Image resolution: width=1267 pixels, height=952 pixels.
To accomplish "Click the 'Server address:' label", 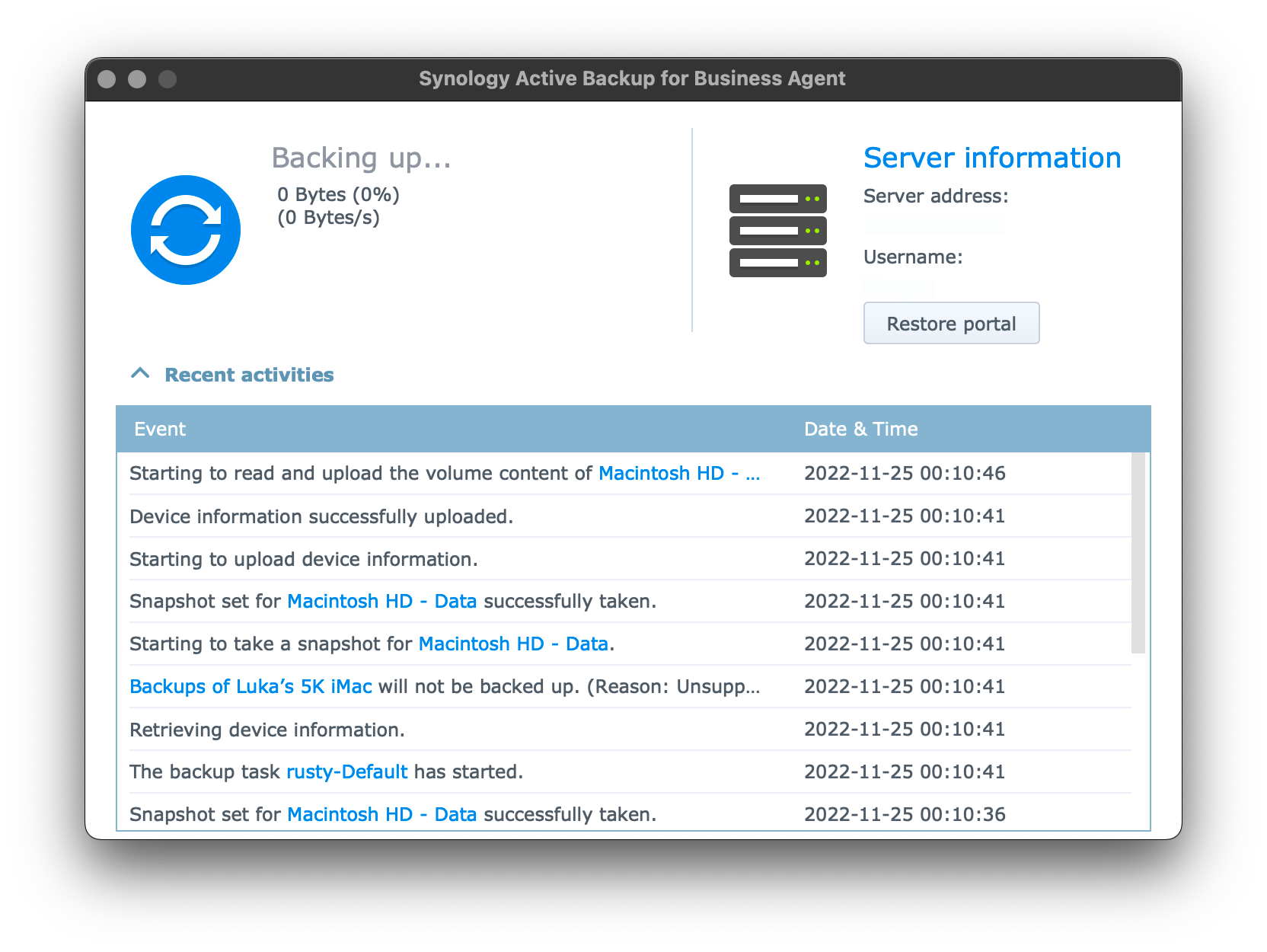I will [936, 196].
